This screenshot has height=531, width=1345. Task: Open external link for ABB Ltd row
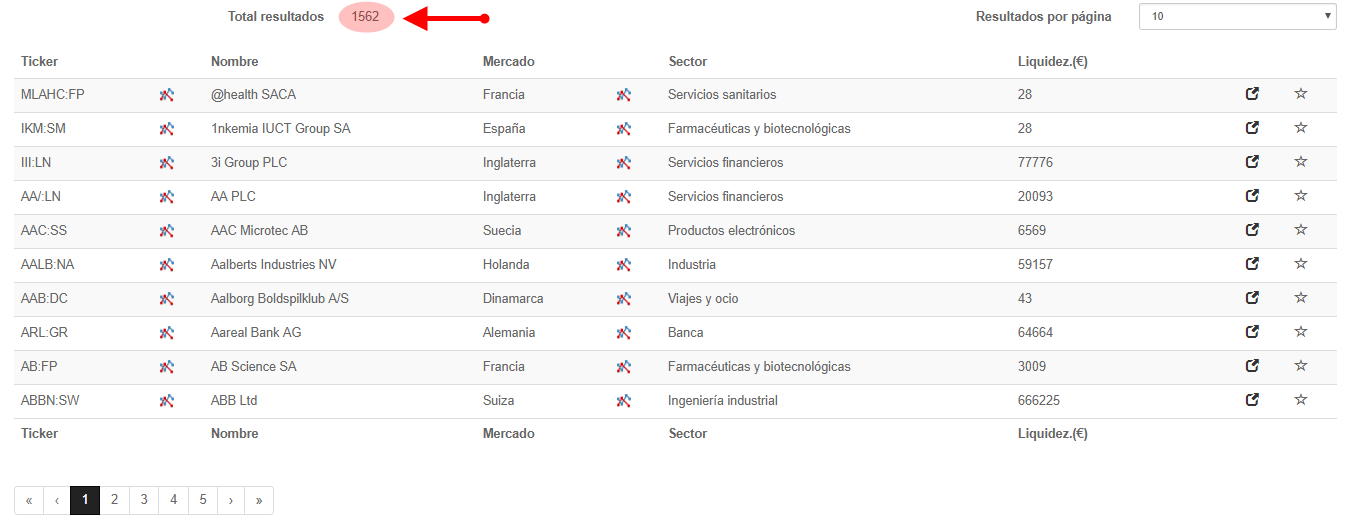pyautogui.click(x=1252, y=400)
